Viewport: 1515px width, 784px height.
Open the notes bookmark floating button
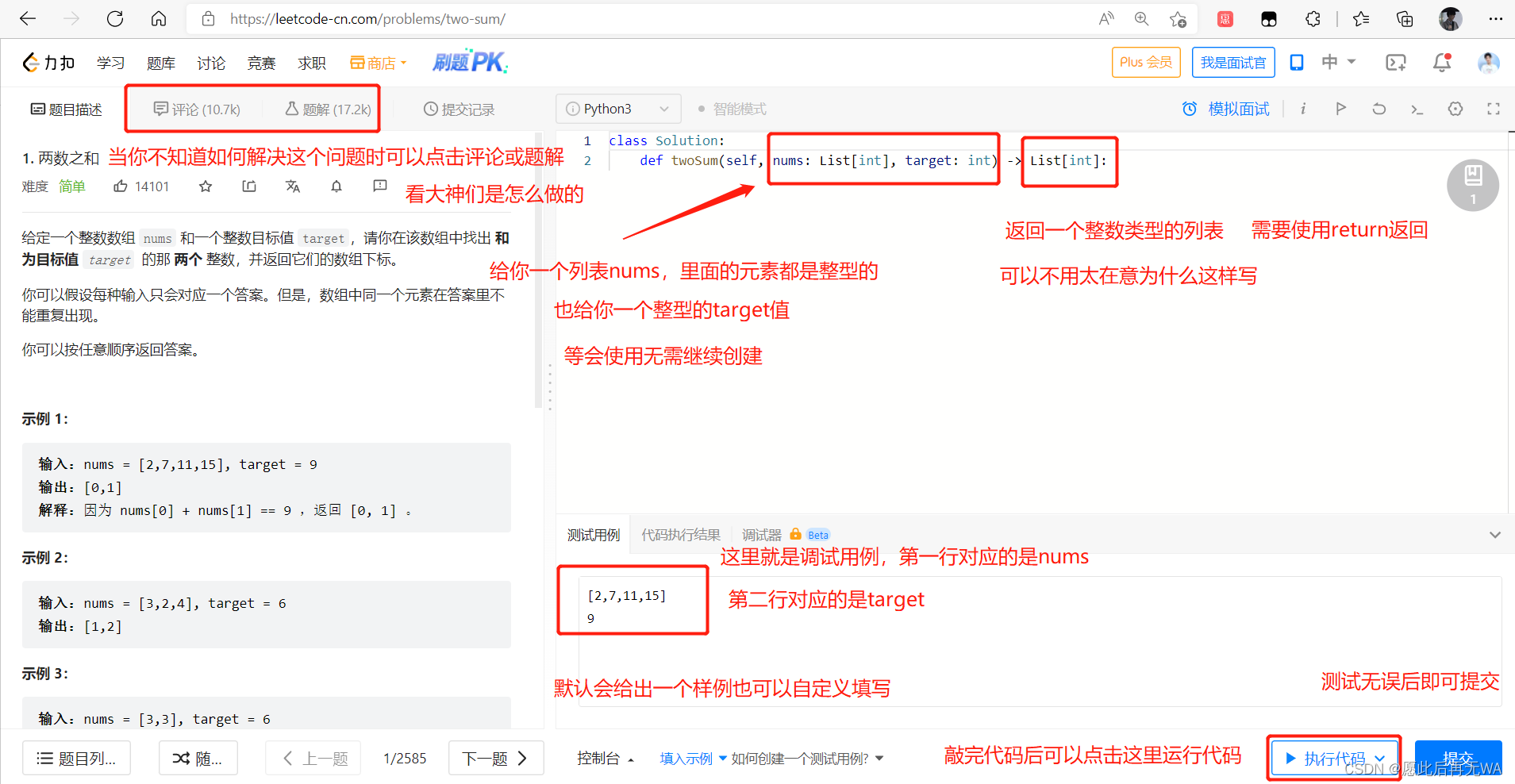click(x=1473, y=186)
